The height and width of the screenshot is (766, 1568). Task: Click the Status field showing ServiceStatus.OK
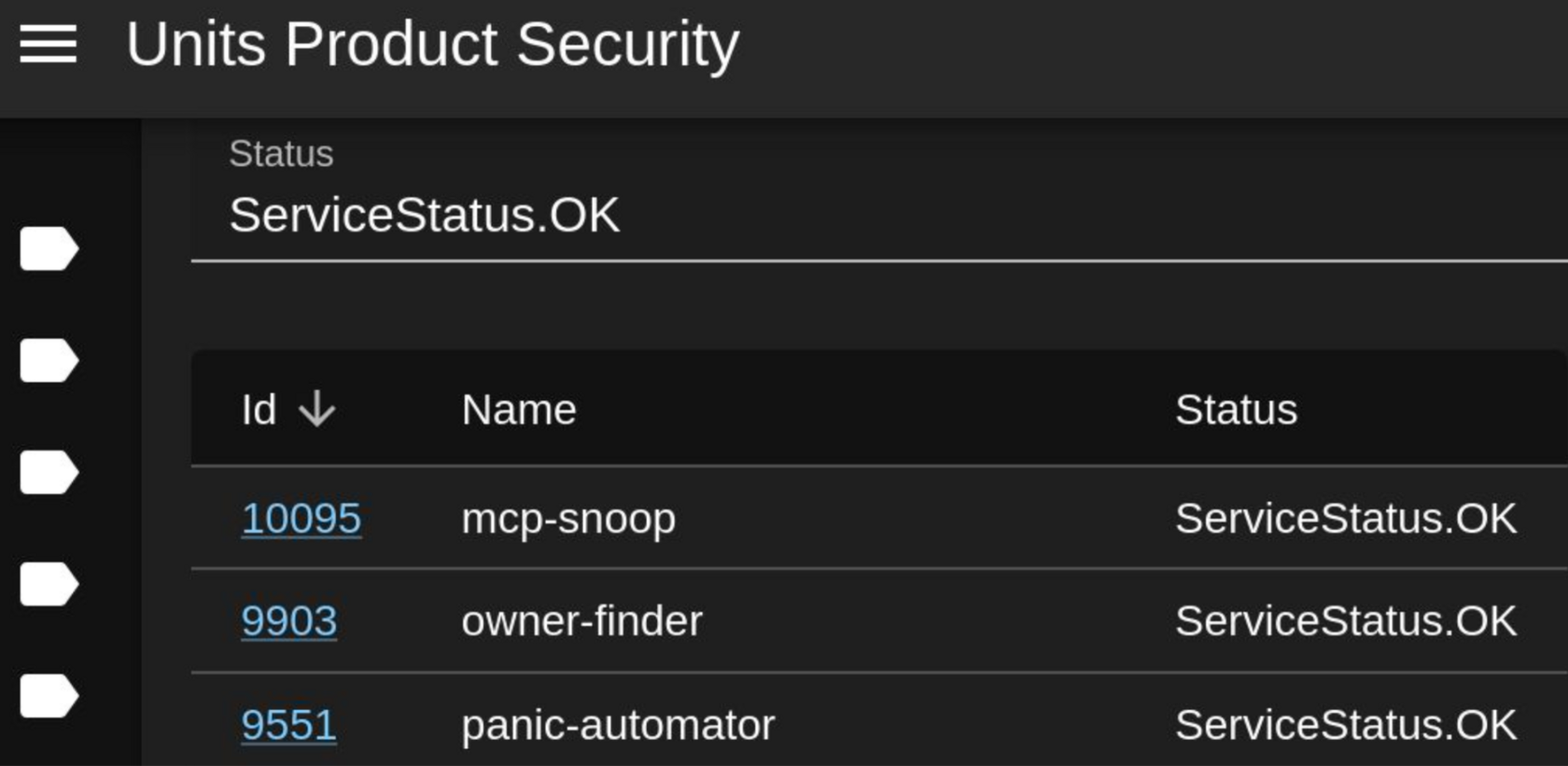pos(879,198)
